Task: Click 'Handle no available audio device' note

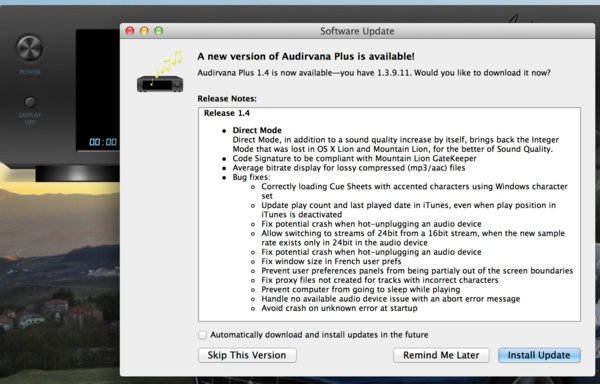Action: [391, 299]
